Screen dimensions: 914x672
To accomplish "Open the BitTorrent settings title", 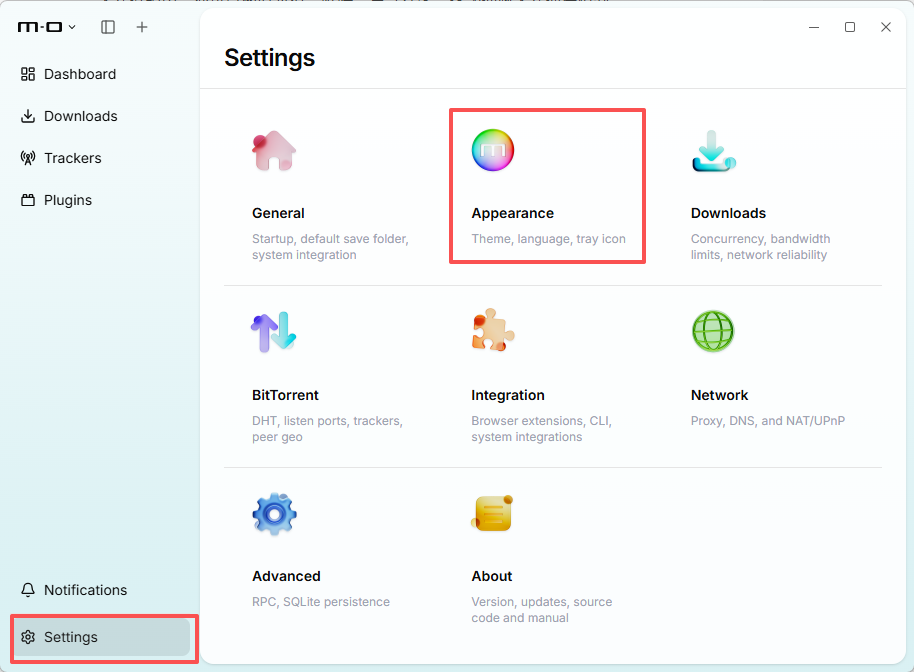I will tap(285, 395).
